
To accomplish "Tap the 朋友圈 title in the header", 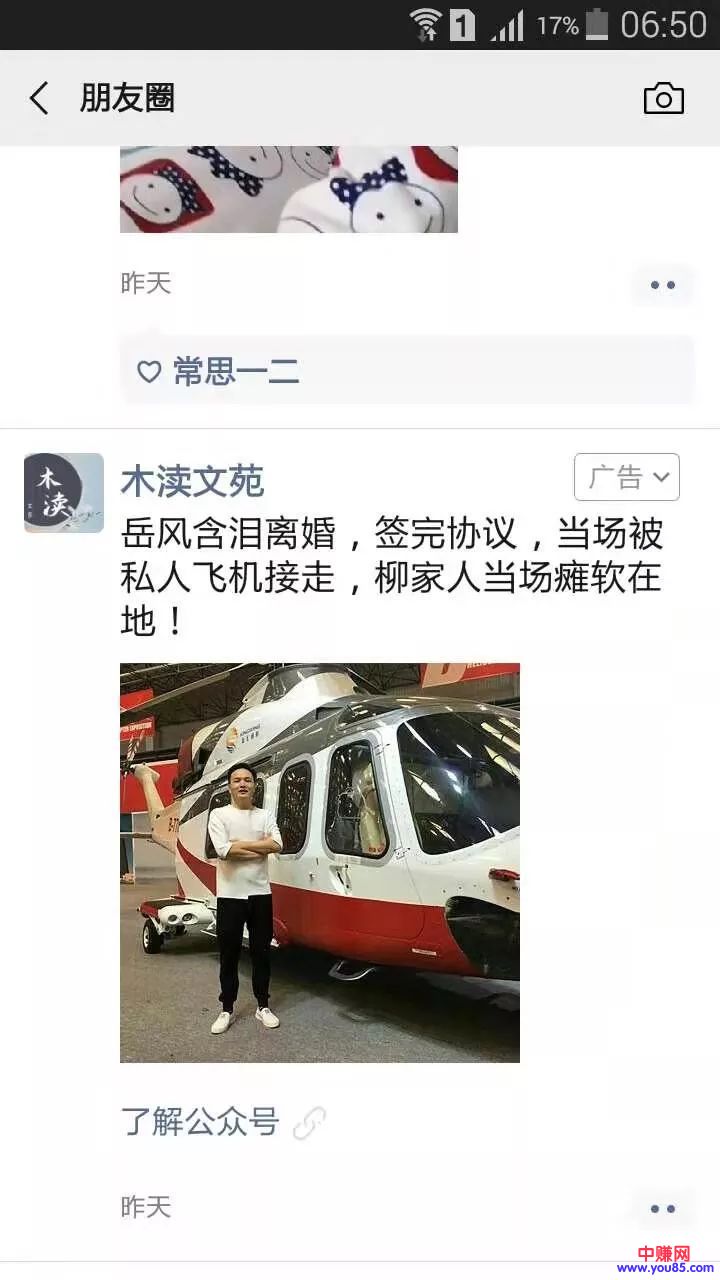I will click(x=127, y=98).
